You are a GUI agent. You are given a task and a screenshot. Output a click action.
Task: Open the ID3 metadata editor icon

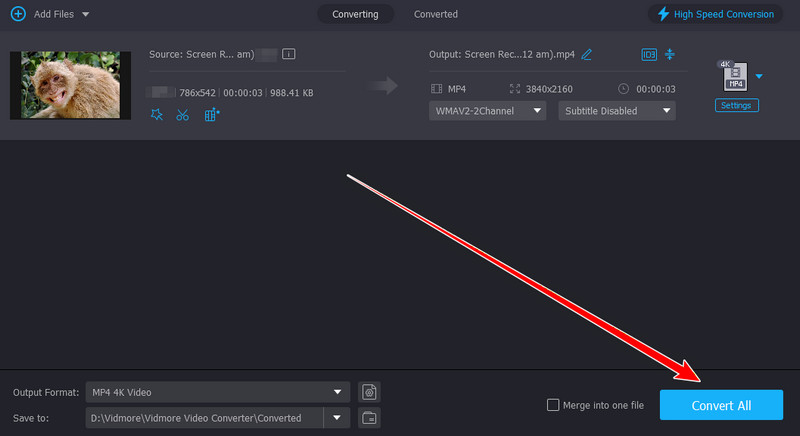coord(648,53)
